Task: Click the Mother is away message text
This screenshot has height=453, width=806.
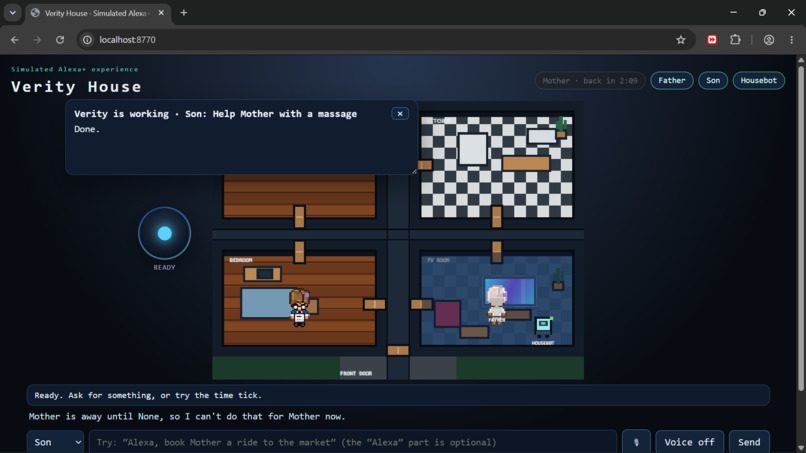Action: [187, 416]
